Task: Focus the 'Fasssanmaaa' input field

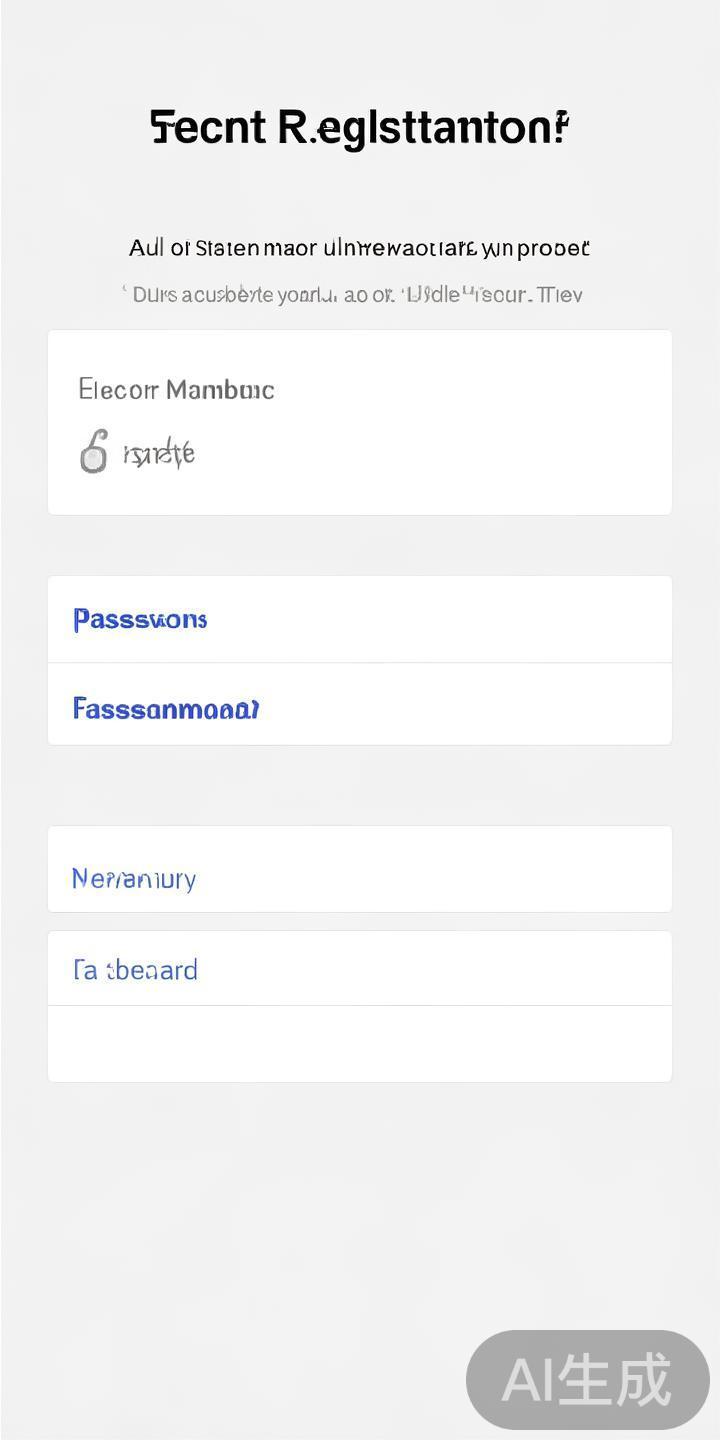Action: click(359, 708)
